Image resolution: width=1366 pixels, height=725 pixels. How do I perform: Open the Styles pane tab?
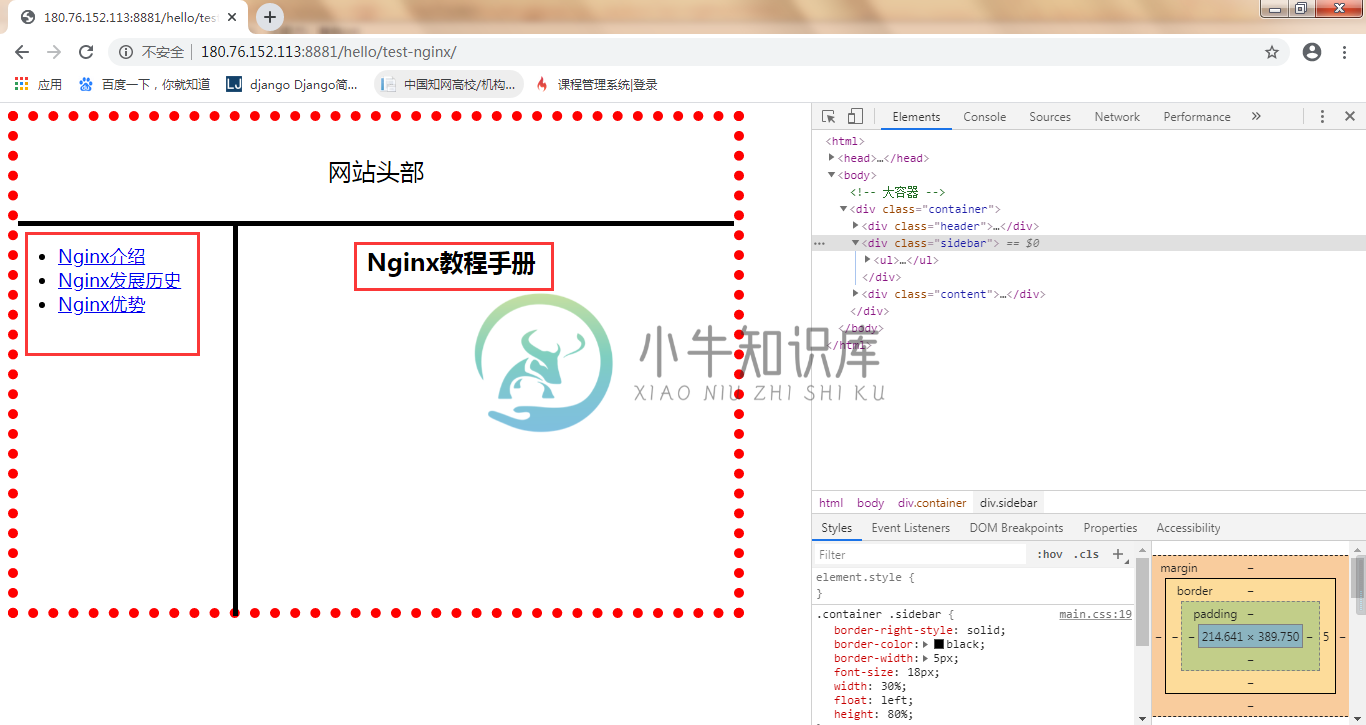[836, 528]
